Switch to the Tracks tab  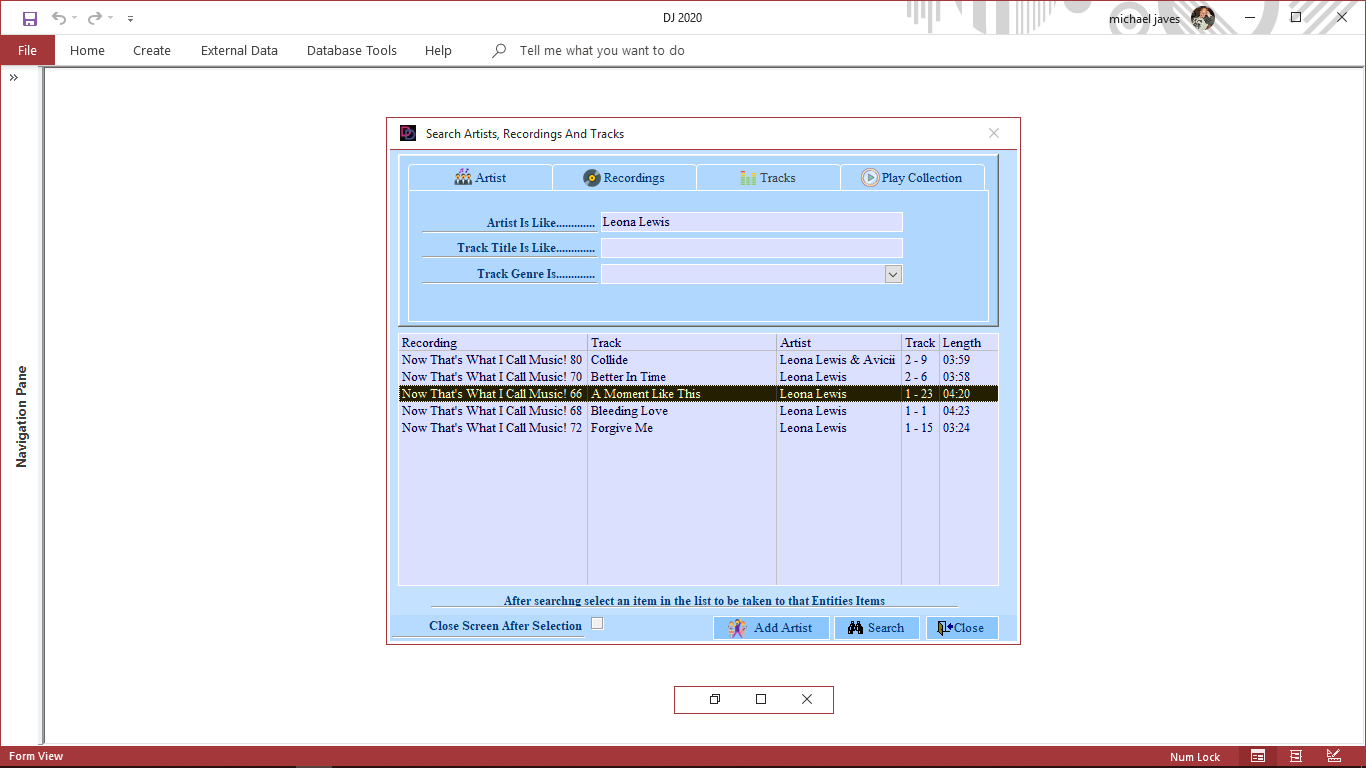pos(768,178)
